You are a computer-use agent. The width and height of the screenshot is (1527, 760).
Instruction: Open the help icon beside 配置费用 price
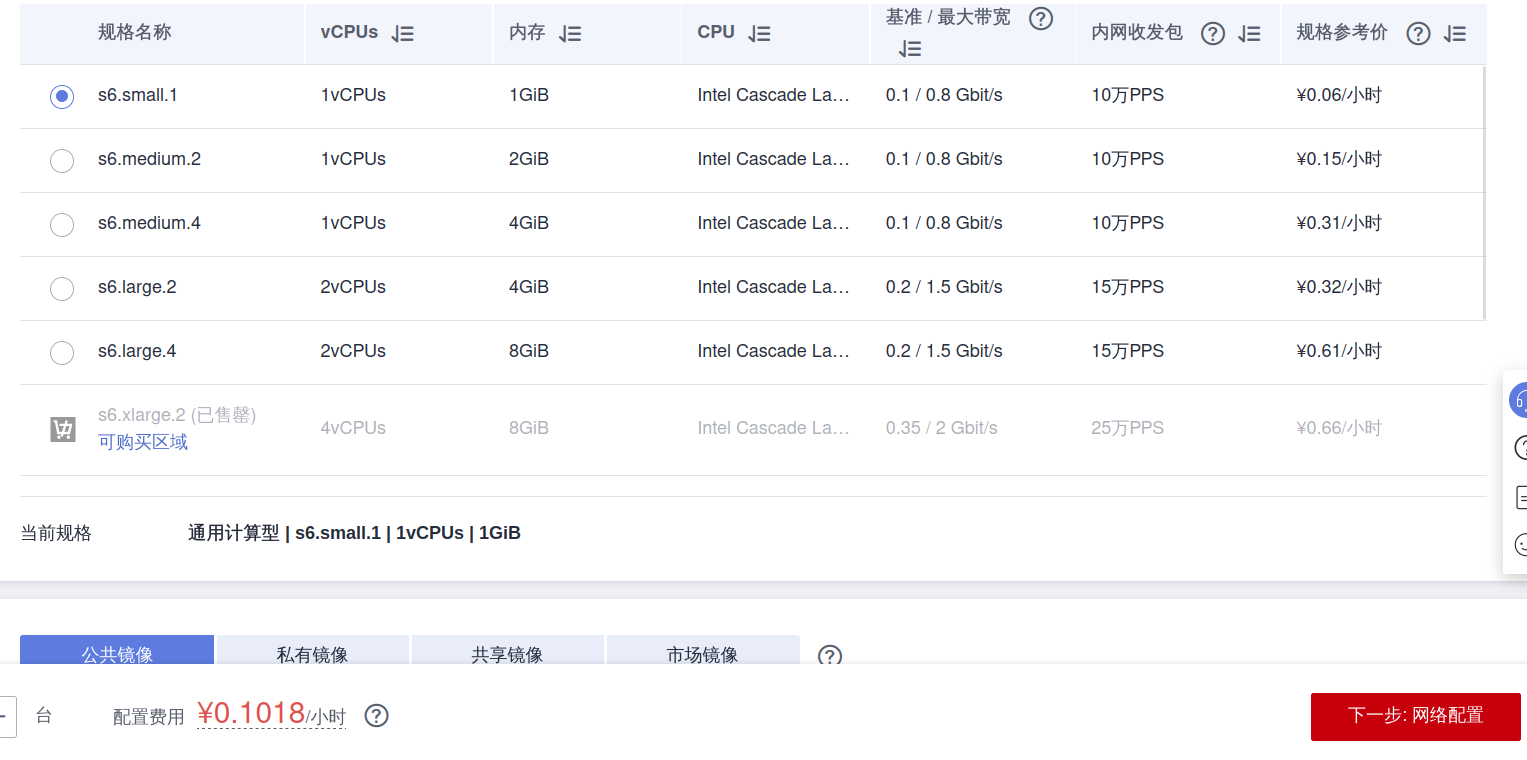376,715
